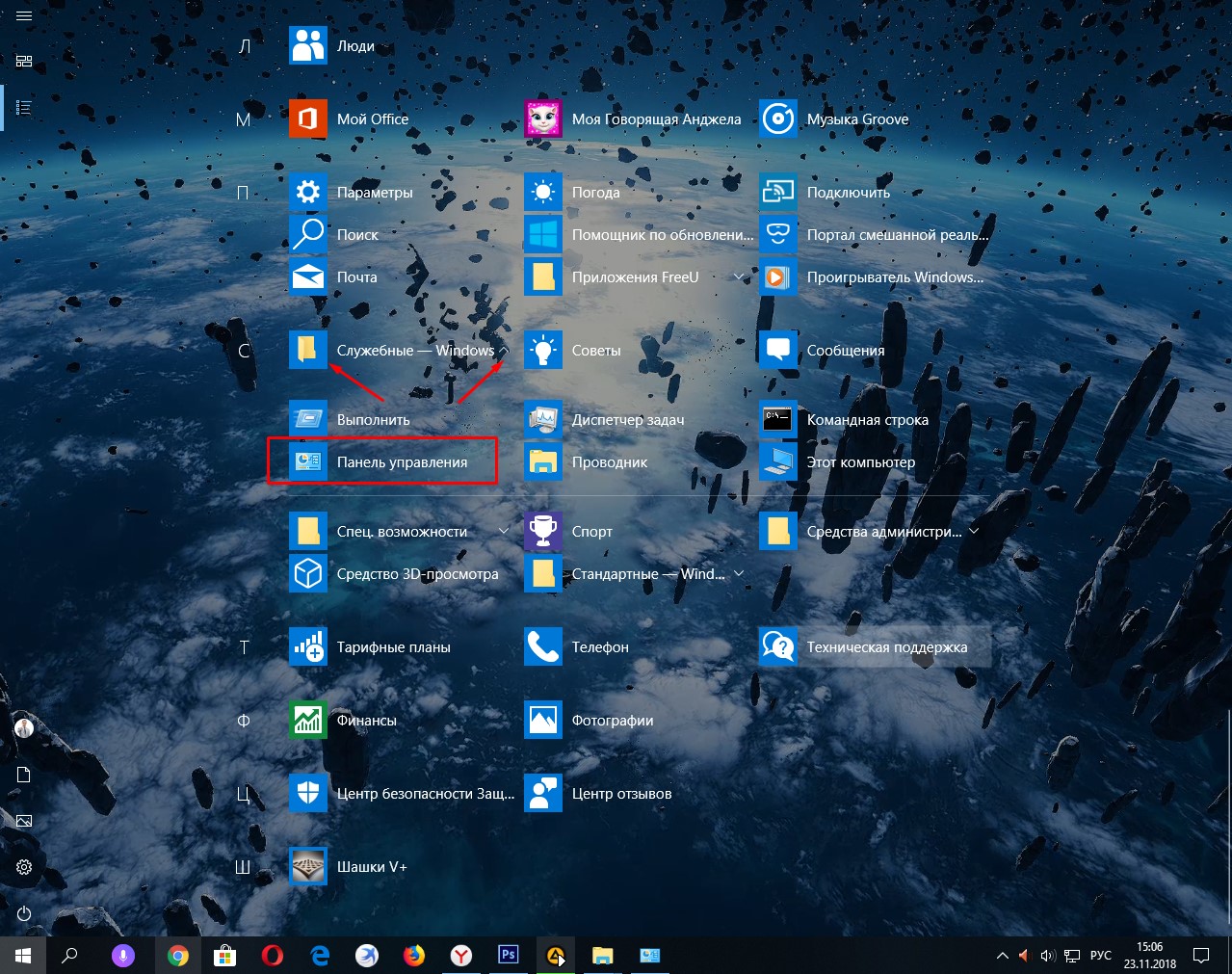The width and height of the screenshot is (1232, 974).
Task: Click the Power button in sidebar
Action: (x=24, y=913)
